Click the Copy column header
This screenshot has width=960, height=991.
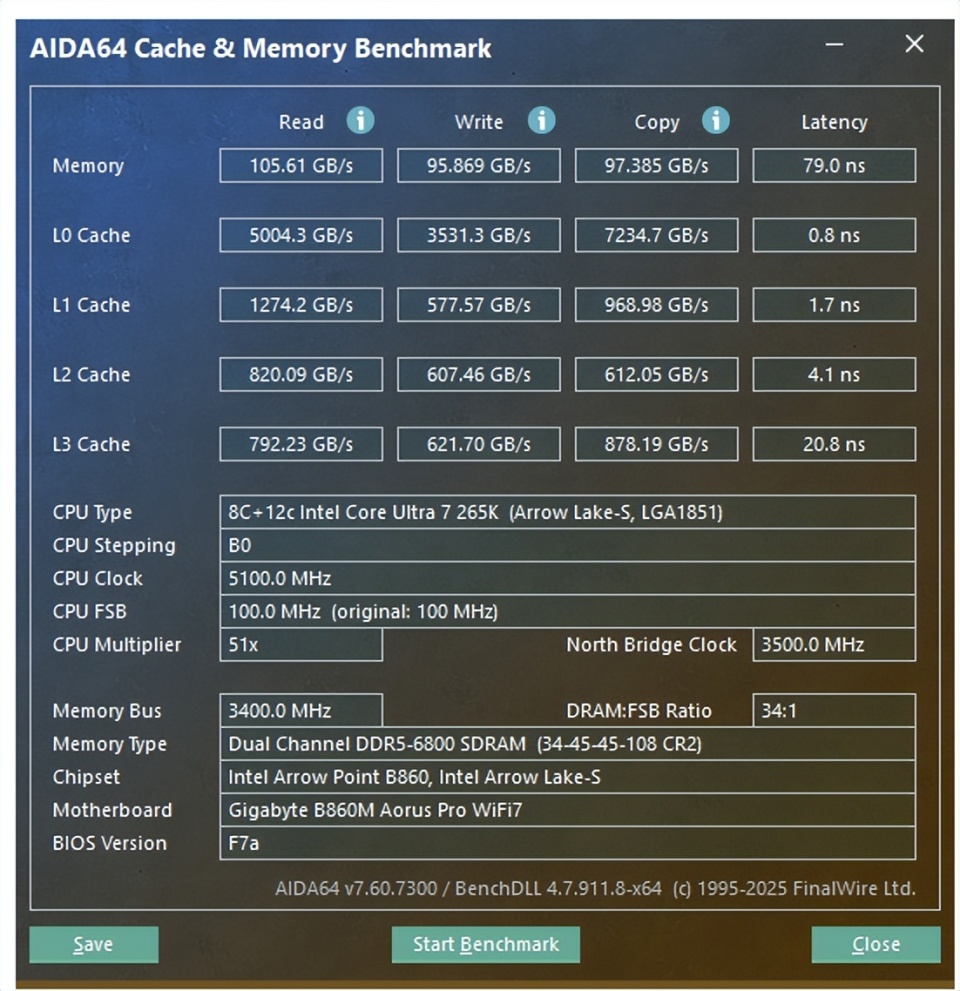click(x=657, y=123)
